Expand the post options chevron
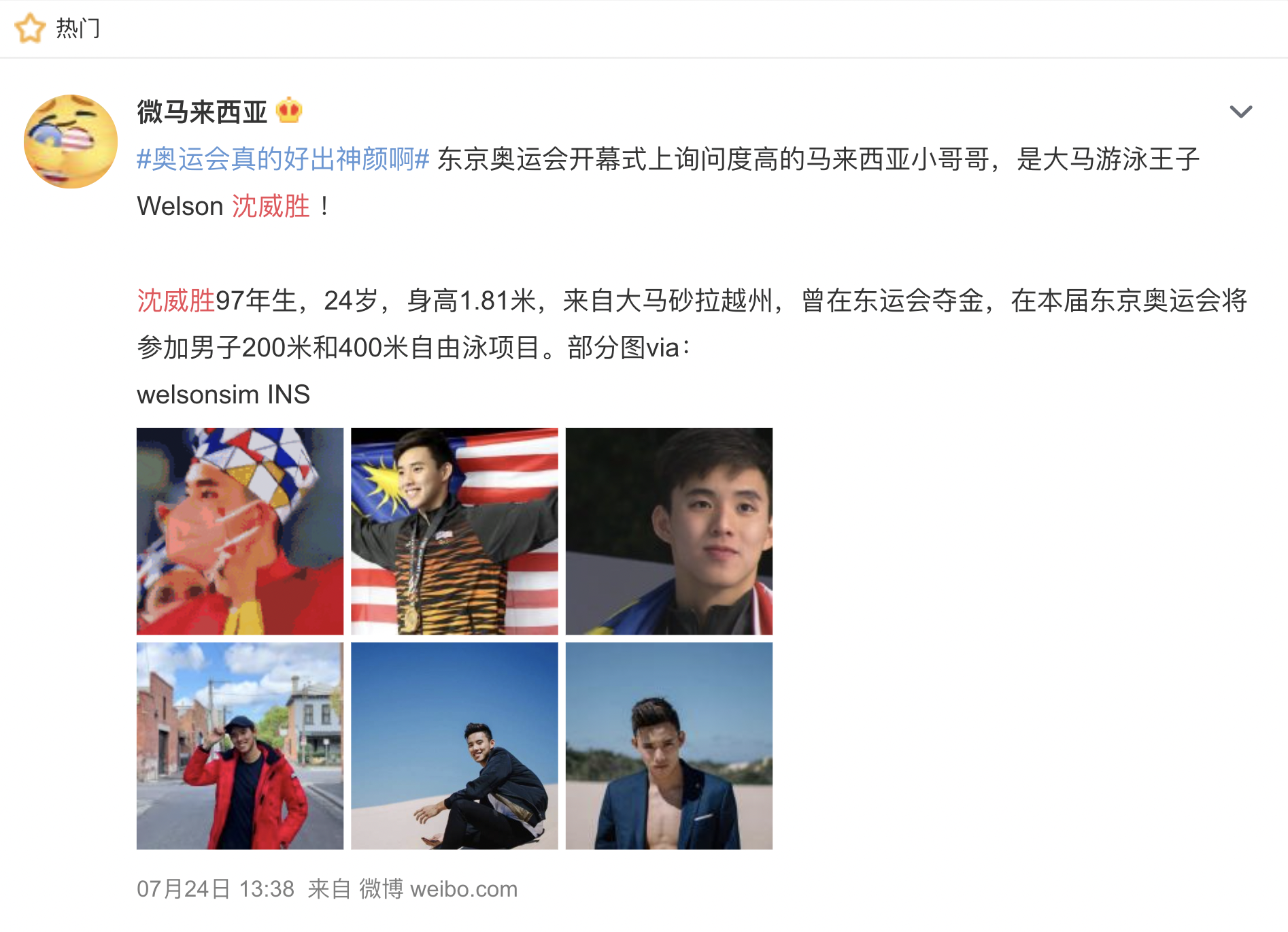The image size is (1288, 932). click(1241, 112)
